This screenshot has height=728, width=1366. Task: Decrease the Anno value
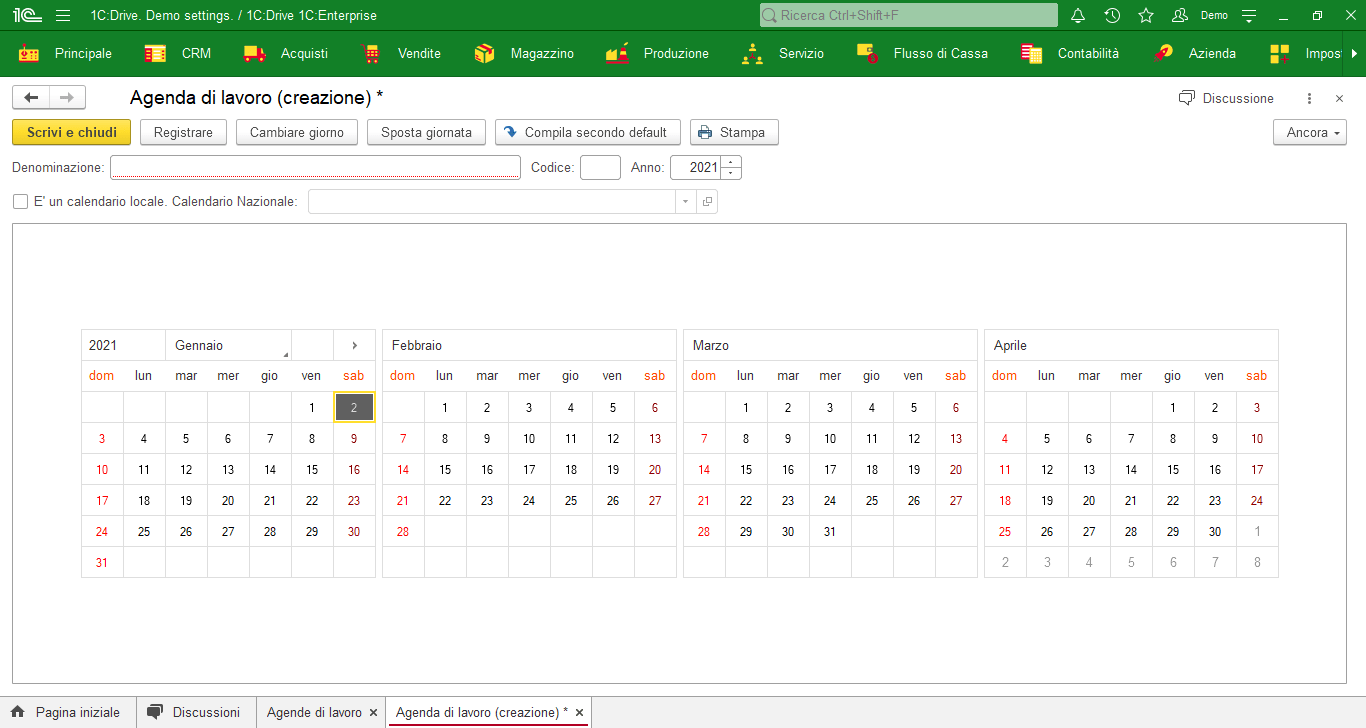click(x=732, y=173)
